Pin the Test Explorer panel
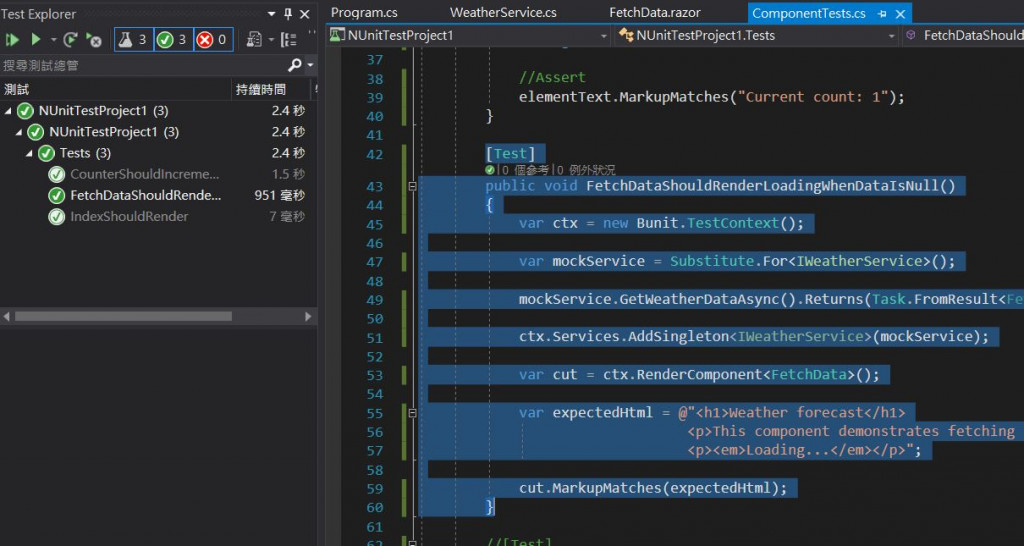 coord(288,14)
